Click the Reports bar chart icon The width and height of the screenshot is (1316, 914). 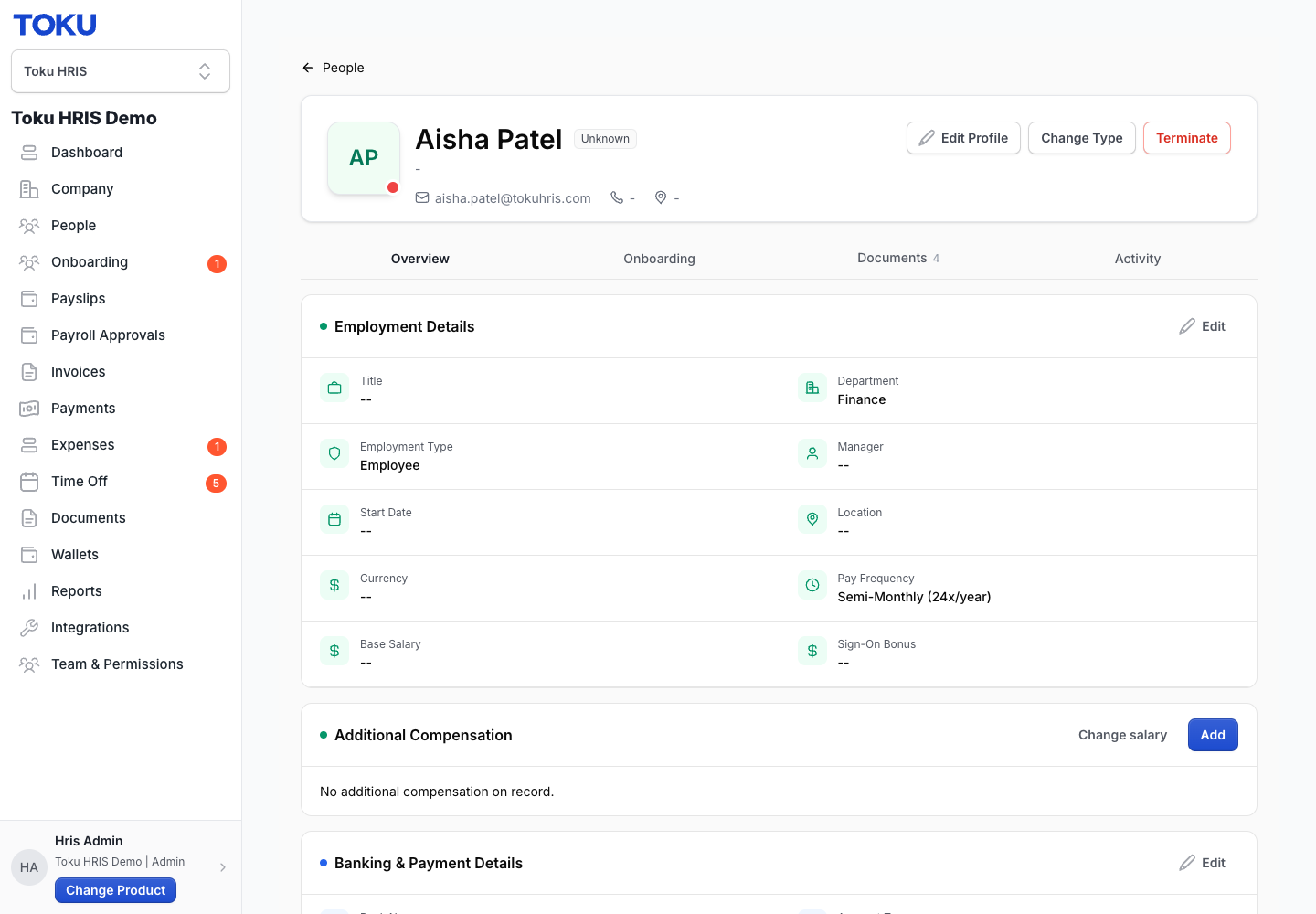click(29, 591)
